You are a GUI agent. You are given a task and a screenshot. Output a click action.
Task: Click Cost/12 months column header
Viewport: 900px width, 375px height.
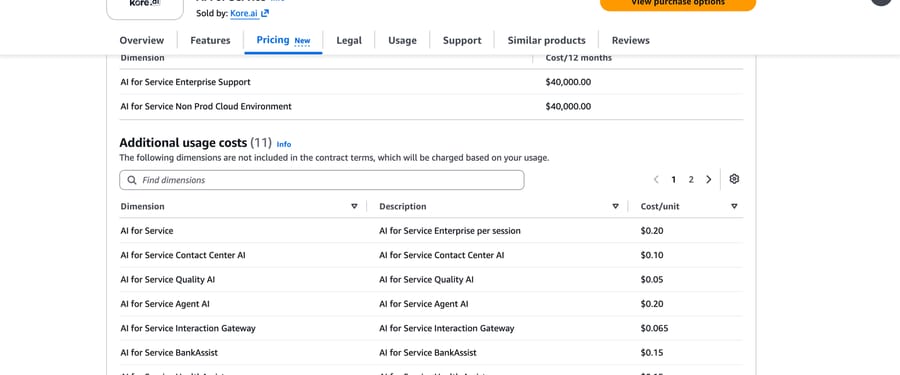pos(579,58)
